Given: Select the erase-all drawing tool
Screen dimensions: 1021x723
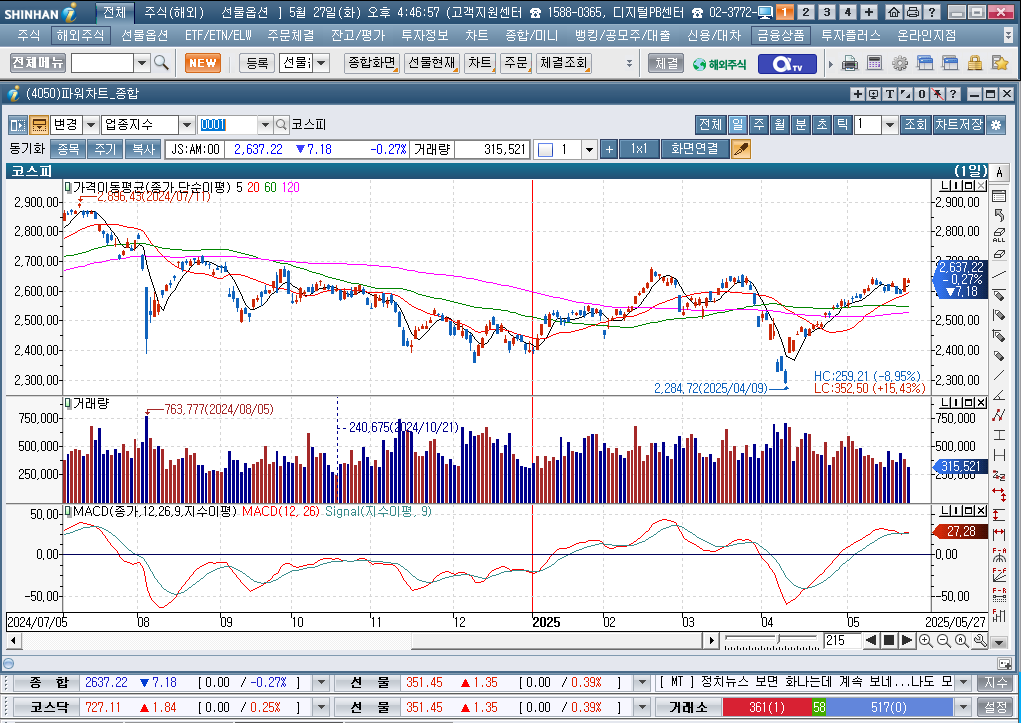Looking at the screenshot, I should pos(999,235).
